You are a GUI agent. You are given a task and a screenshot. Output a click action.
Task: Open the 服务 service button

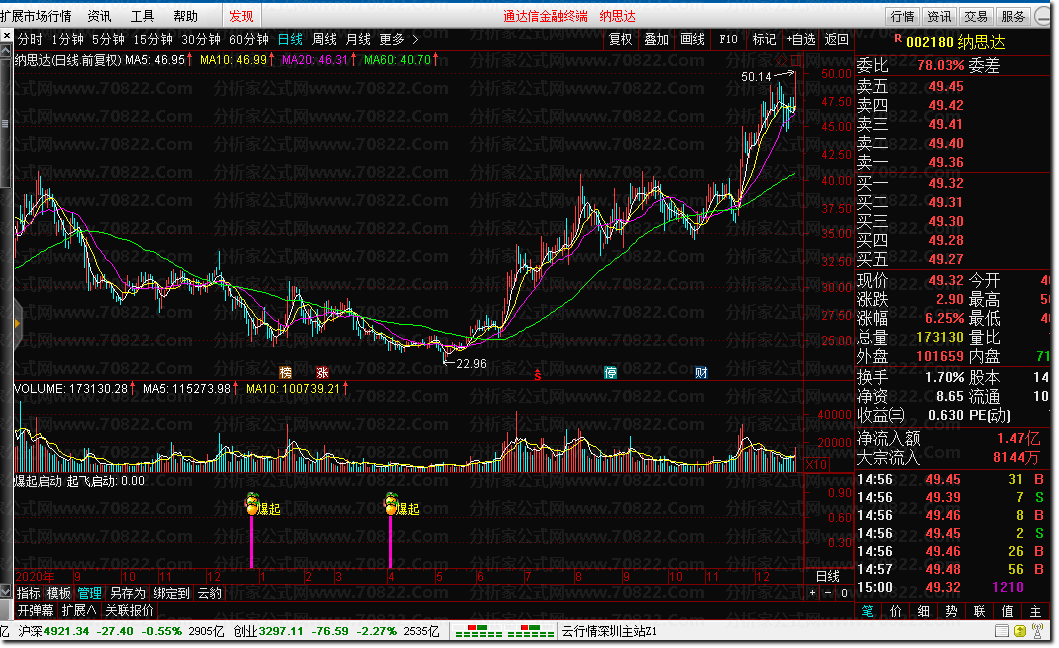coord(1012,16)
